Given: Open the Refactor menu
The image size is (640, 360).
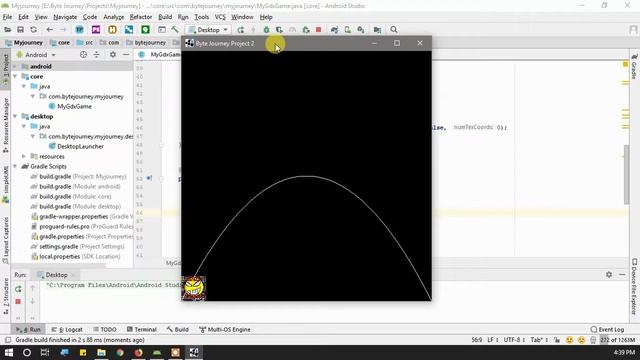Looking at the screenshot, I should pyautogui.click(x=141, y=17).
